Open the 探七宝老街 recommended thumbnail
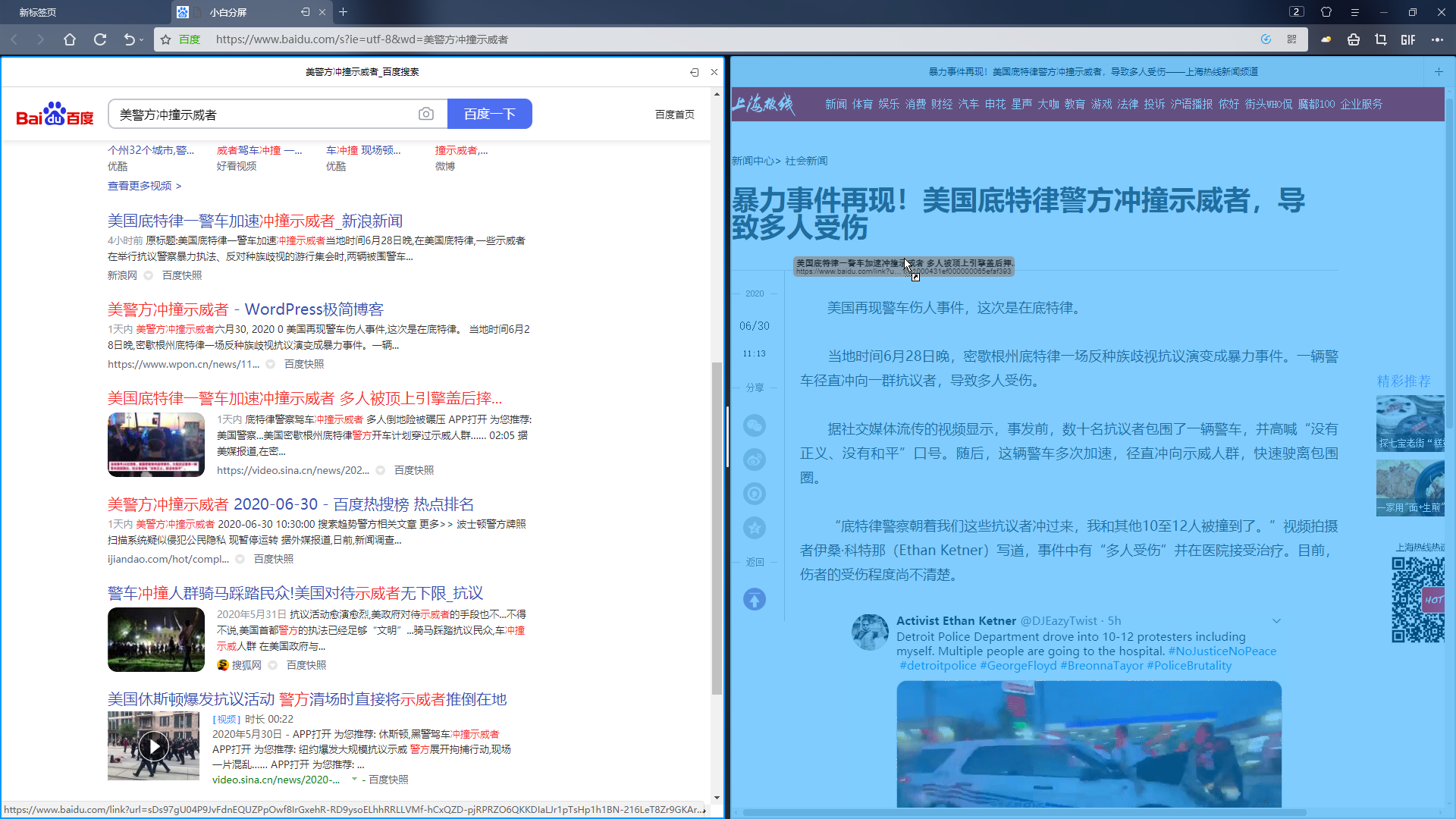 pyautogui.click(x=1410, y=423)
